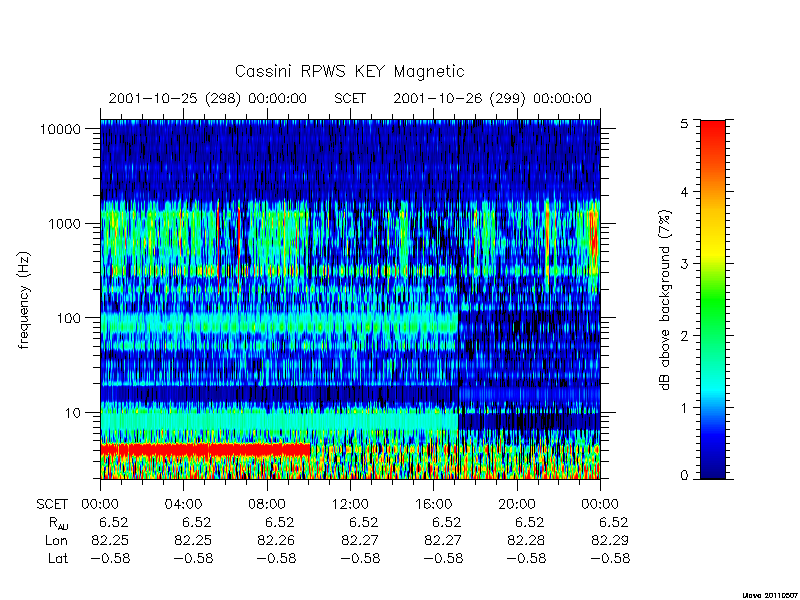Click the colorbar tick label "5"
Image resolution: width=800 pixels, height=600 pixels.
684,124
